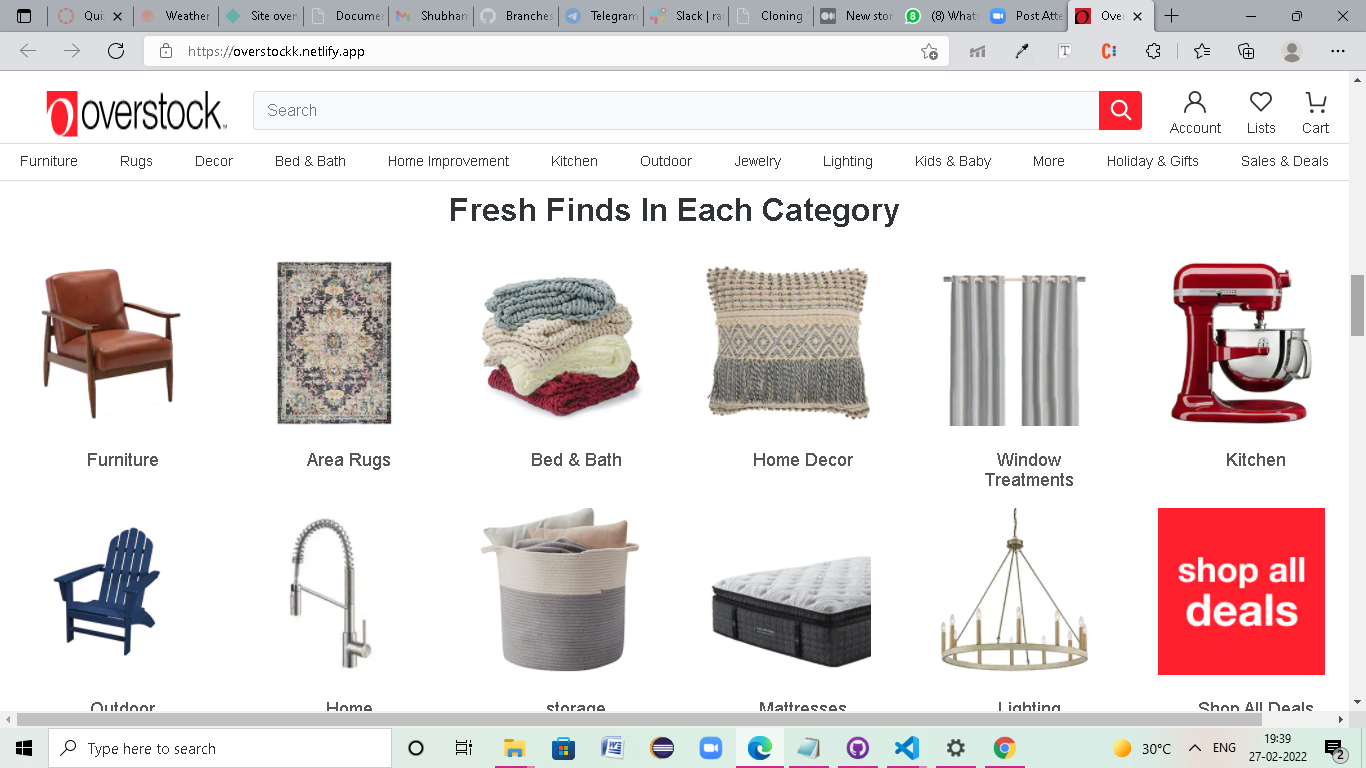Click Window Treatments category label

tap(1029, 470)
